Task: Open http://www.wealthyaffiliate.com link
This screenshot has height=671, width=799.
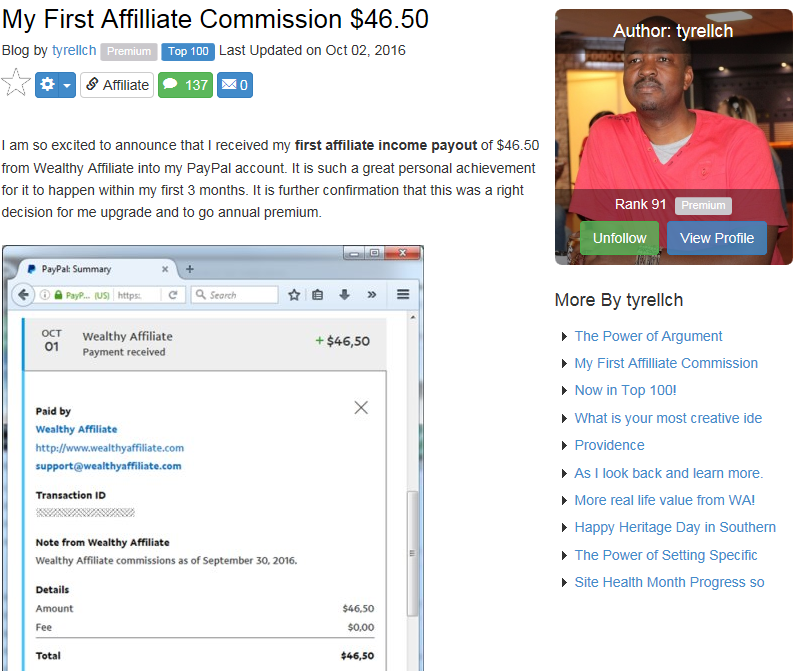Action: (x=110, y=448)
